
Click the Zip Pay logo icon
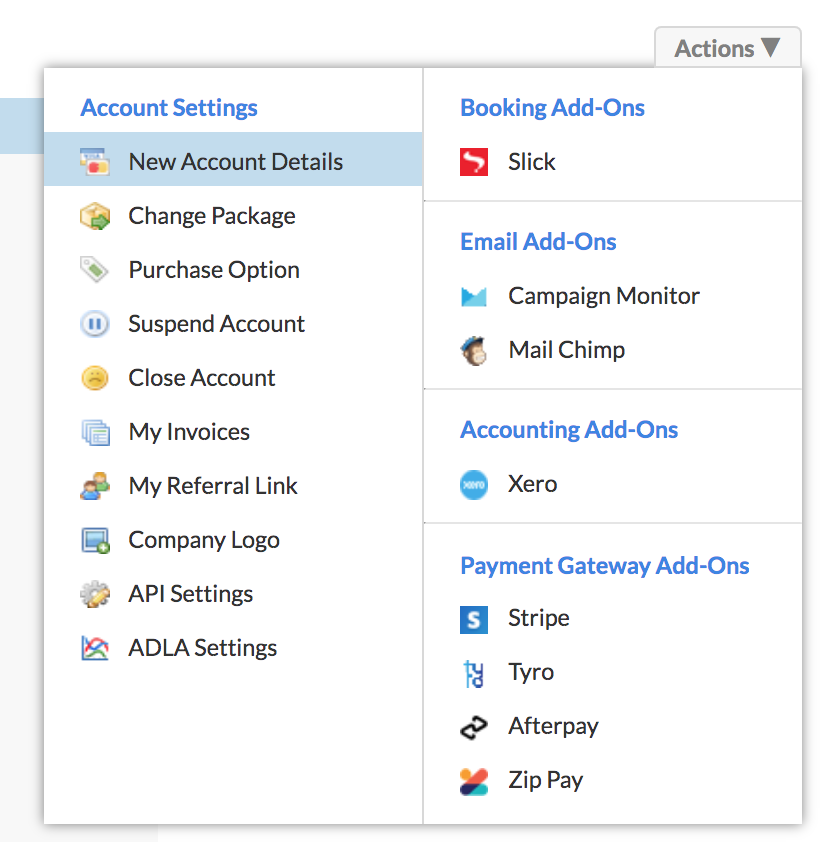(x=474, y=781)
